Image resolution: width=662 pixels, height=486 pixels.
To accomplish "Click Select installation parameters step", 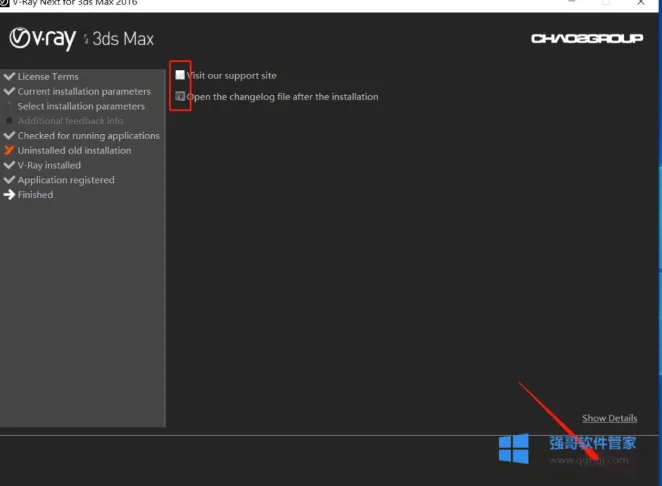I will click(x=81, y=106).
